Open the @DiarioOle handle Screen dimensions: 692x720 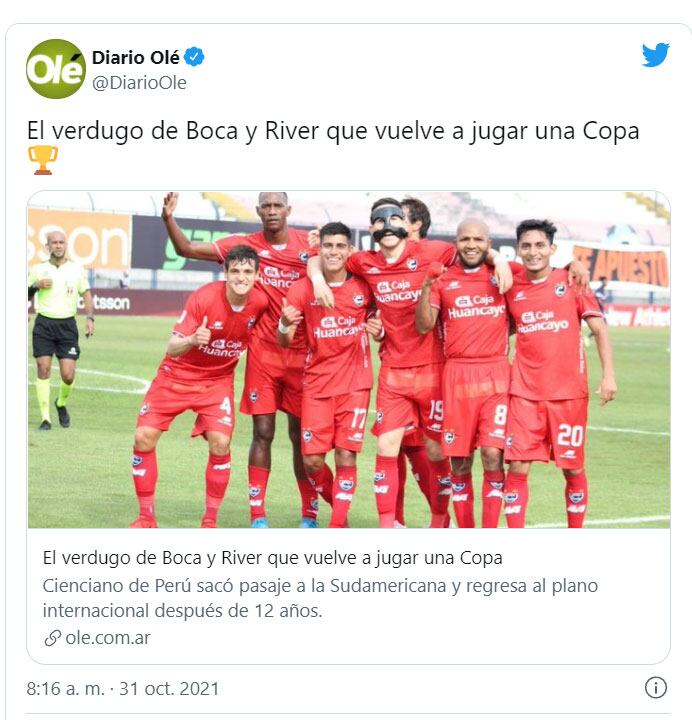[139, 83]
